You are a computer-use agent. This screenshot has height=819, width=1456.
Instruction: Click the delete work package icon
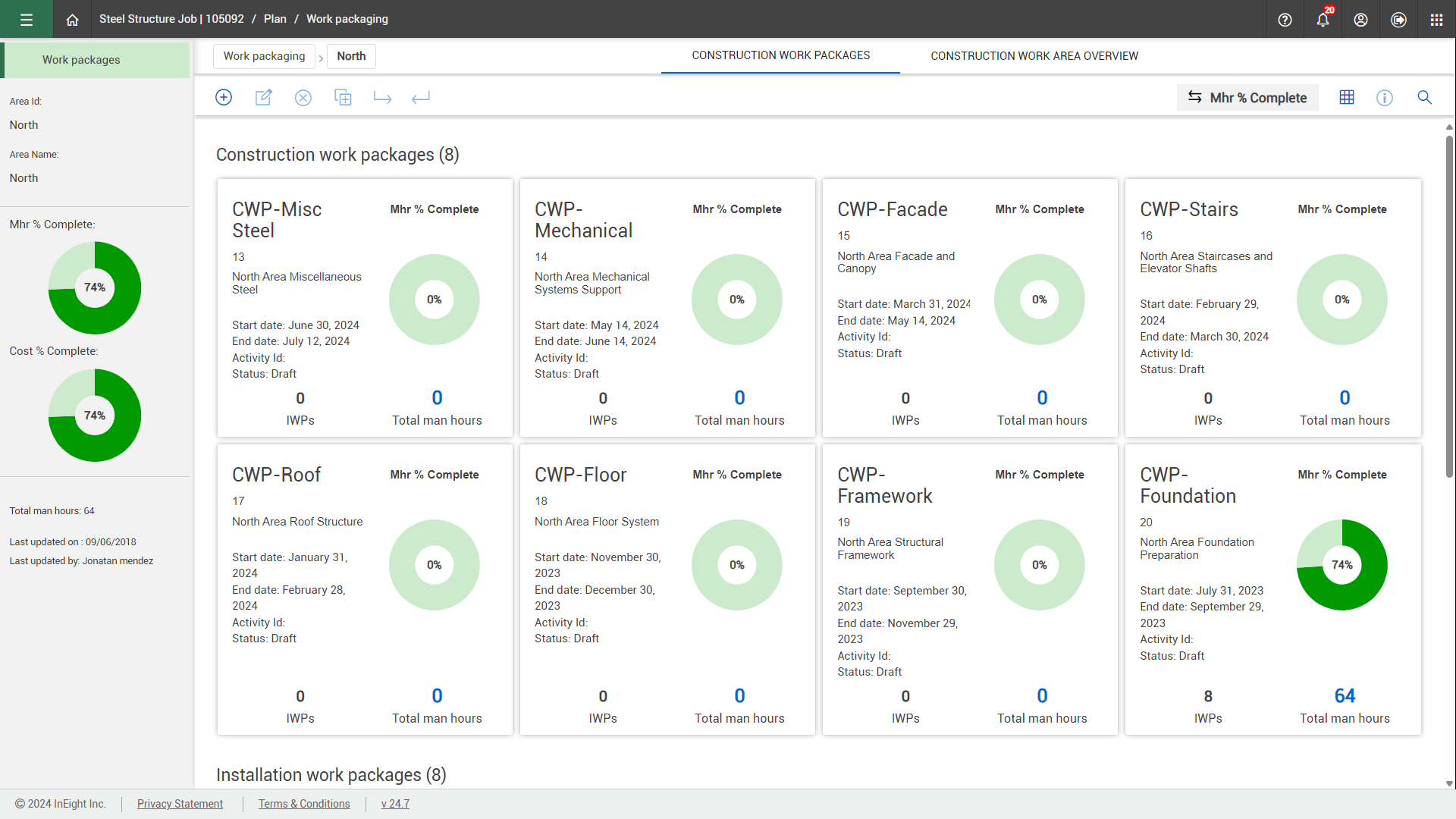[x=303, y=97]
